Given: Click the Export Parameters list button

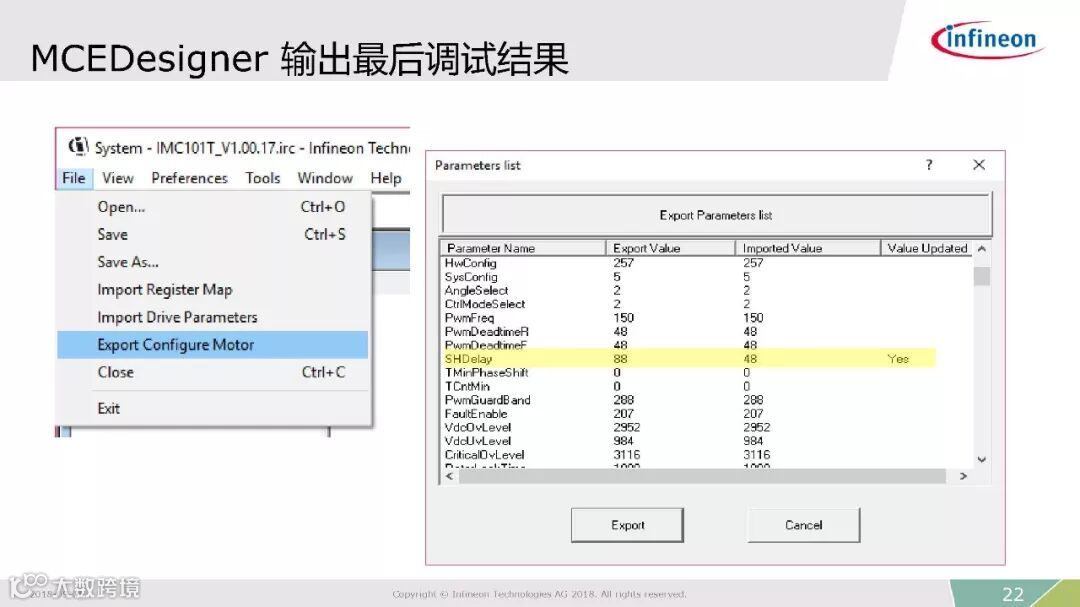Looking at the screenshot, I should (716, 215).
